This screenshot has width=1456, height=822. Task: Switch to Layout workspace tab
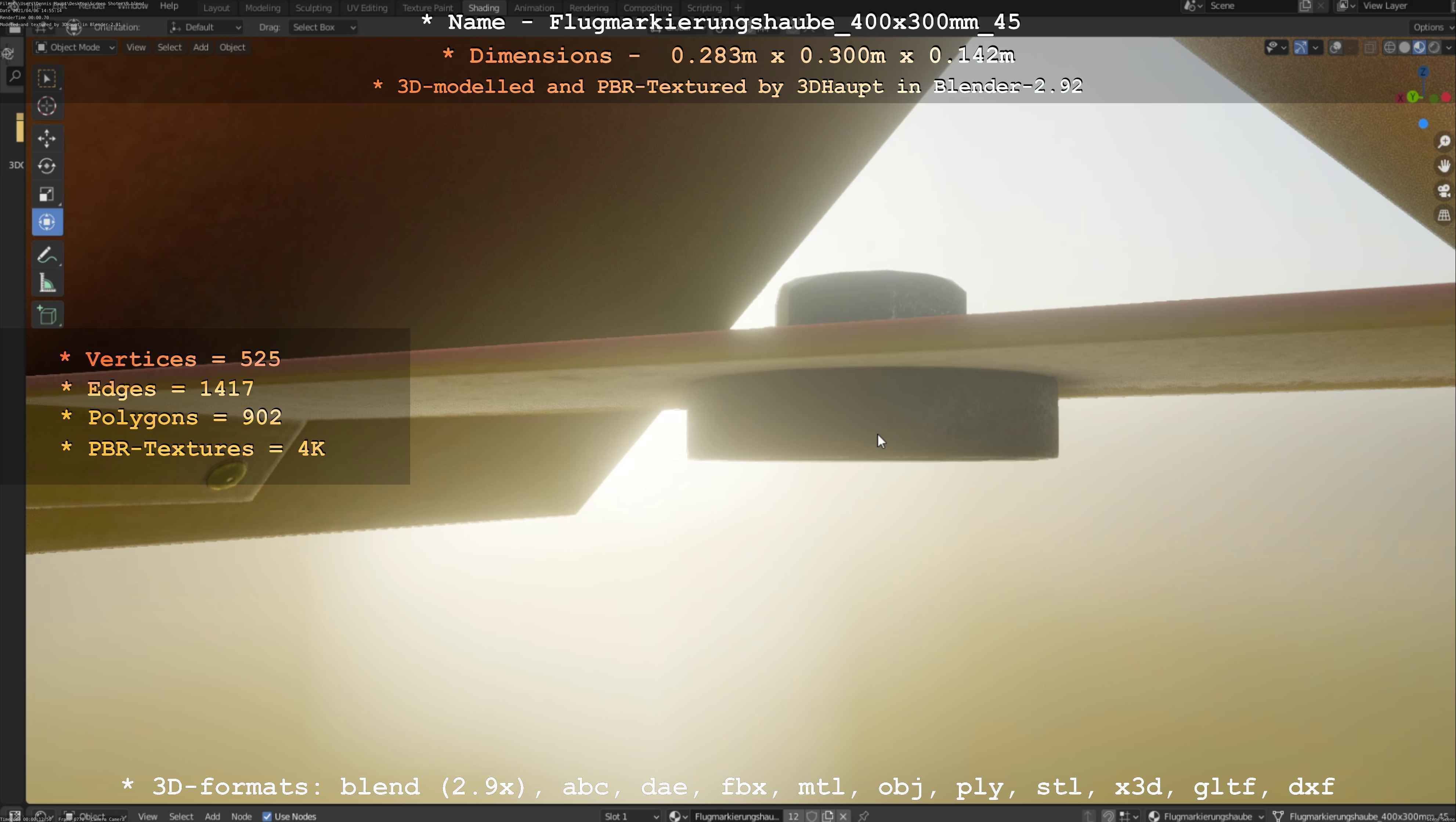[x=217, y=8]
